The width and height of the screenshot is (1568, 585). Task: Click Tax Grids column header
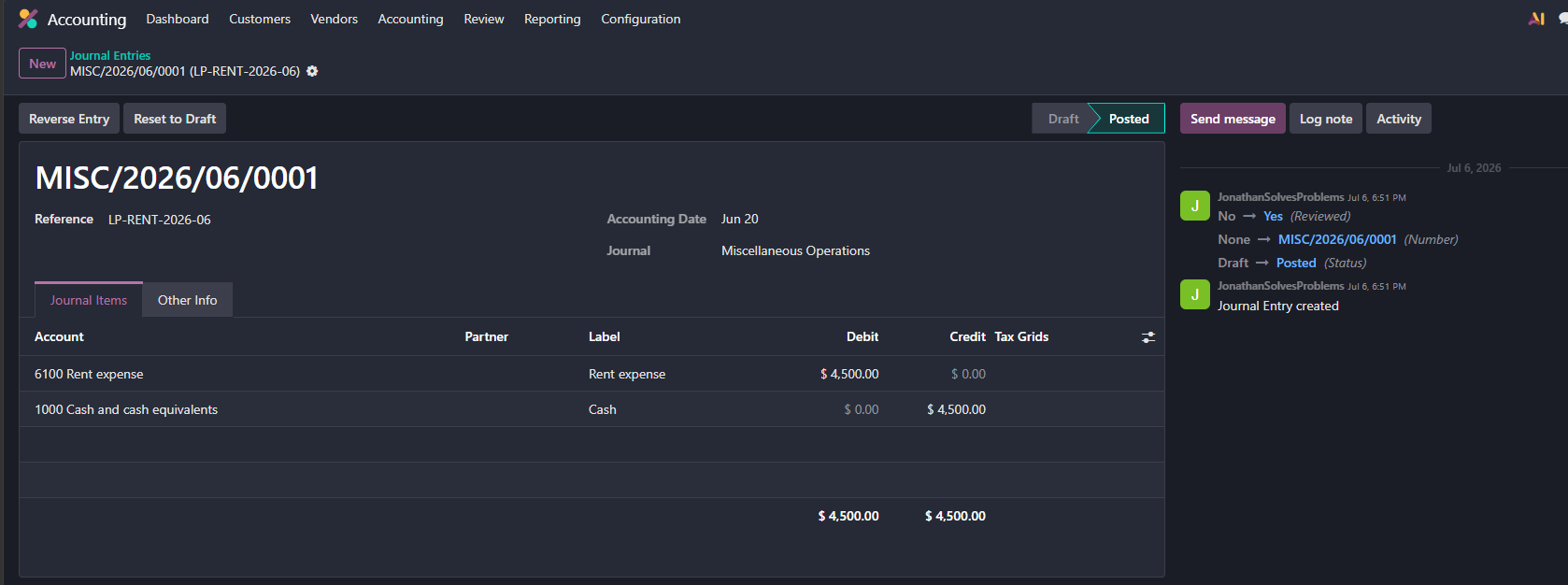click(1021, 336)
